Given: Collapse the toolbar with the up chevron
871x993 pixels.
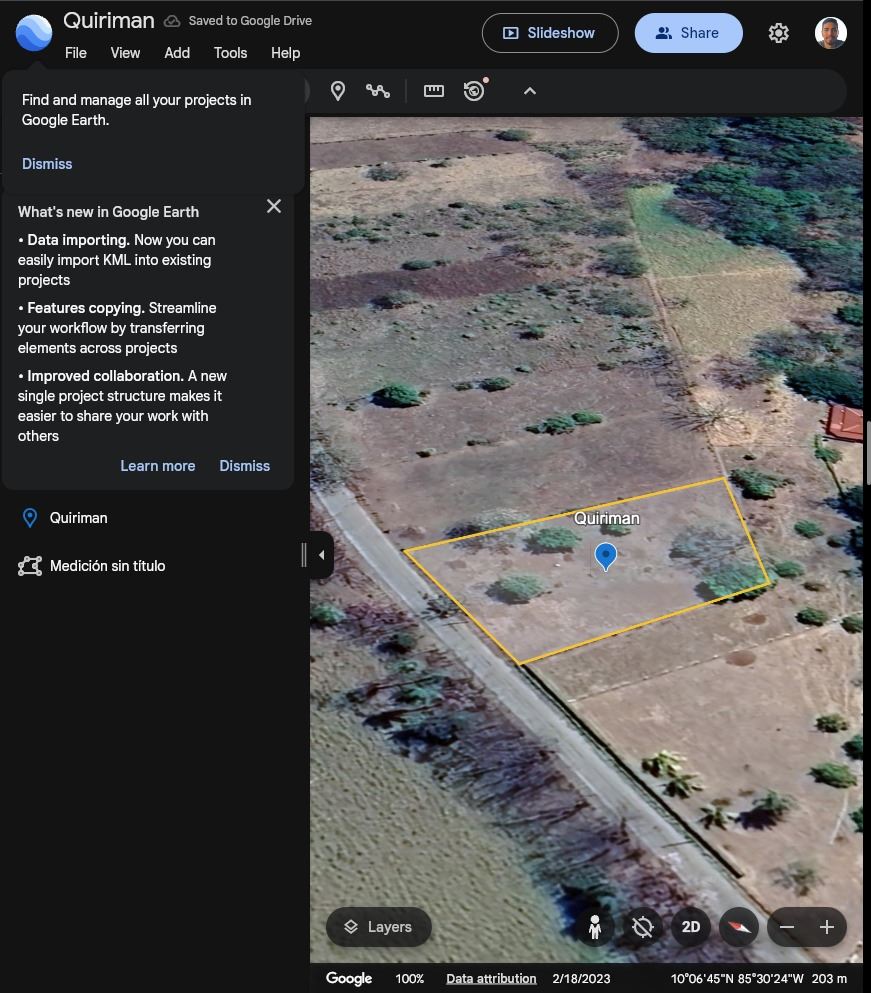Looking at the screenshot, I should (530, 91).
